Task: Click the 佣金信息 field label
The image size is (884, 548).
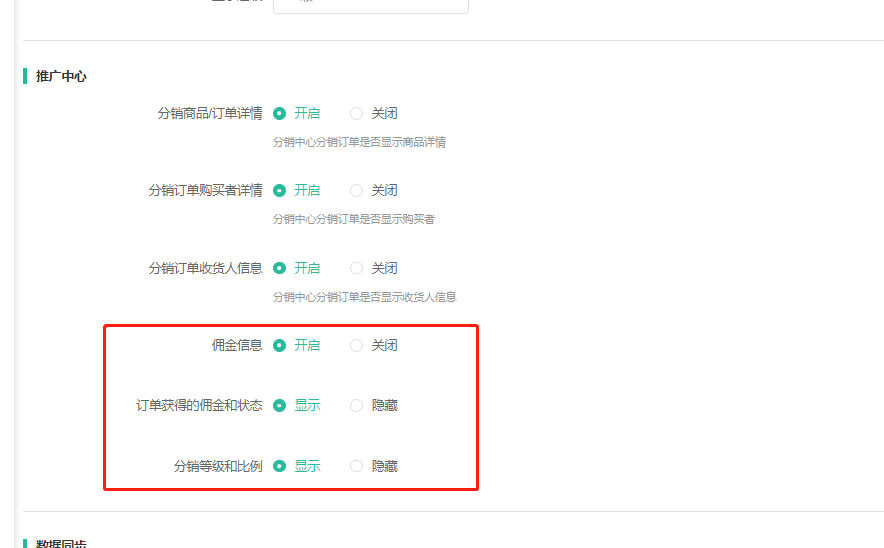Action: click(236, 345)
